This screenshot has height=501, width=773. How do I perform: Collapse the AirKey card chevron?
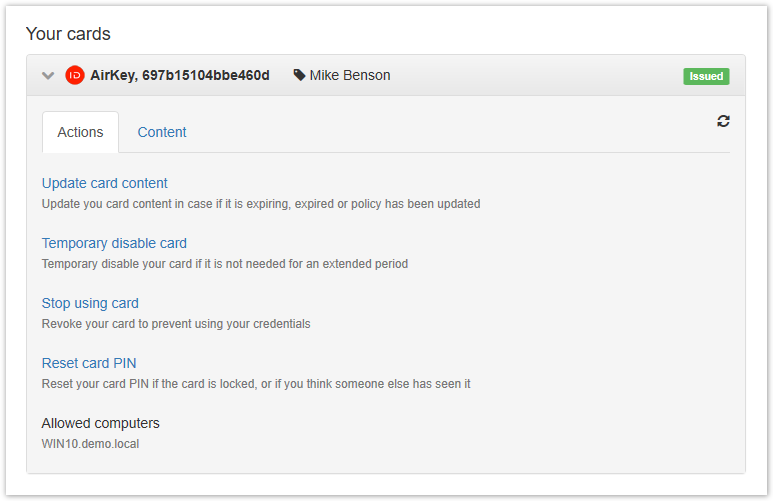(x=48, y=76)
